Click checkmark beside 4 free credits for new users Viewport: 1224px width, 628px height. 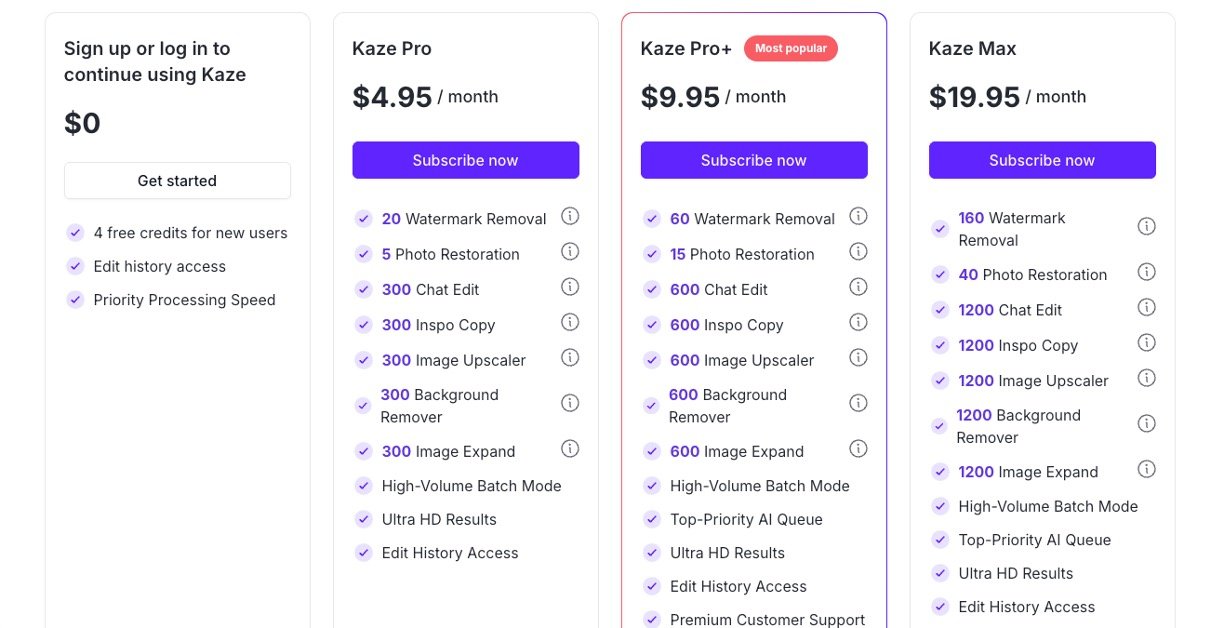click(x=75, y=233)
